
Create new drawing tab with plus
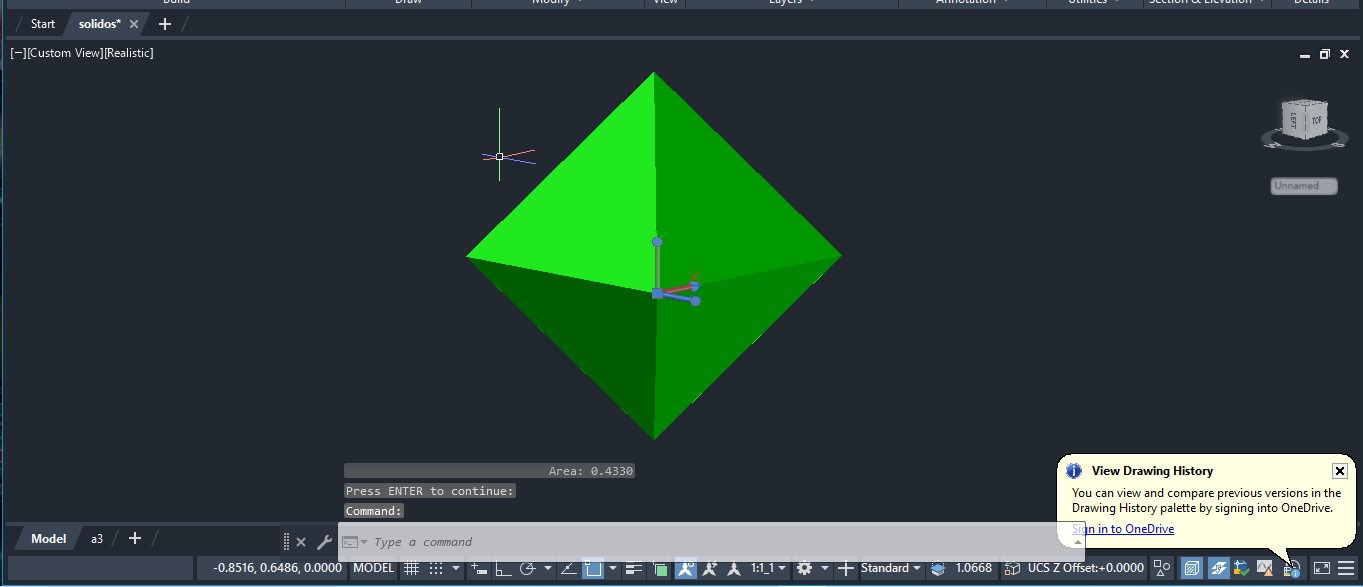[x=165, y=24]
